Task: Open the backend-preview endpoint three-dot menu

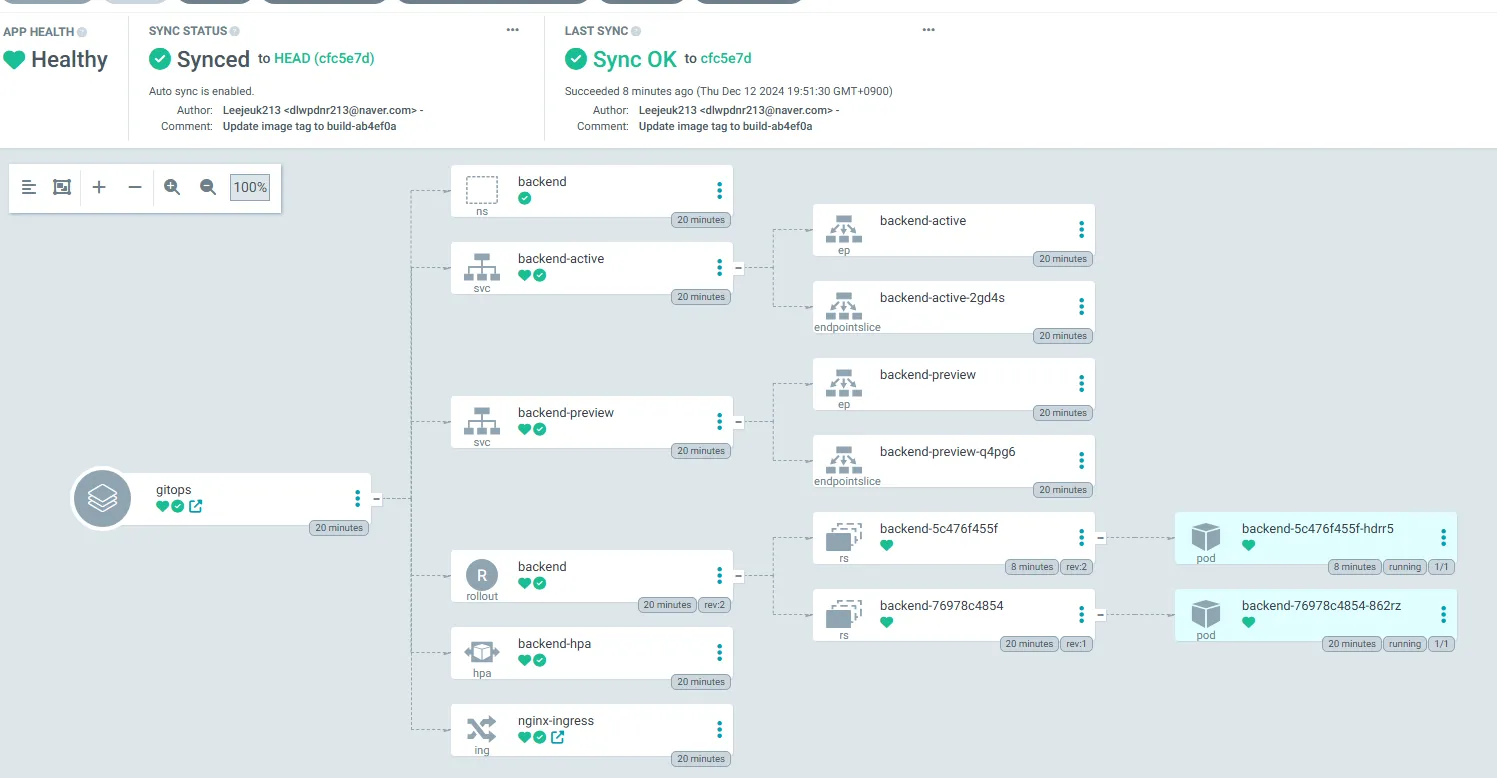Action: pos(1081,383)
